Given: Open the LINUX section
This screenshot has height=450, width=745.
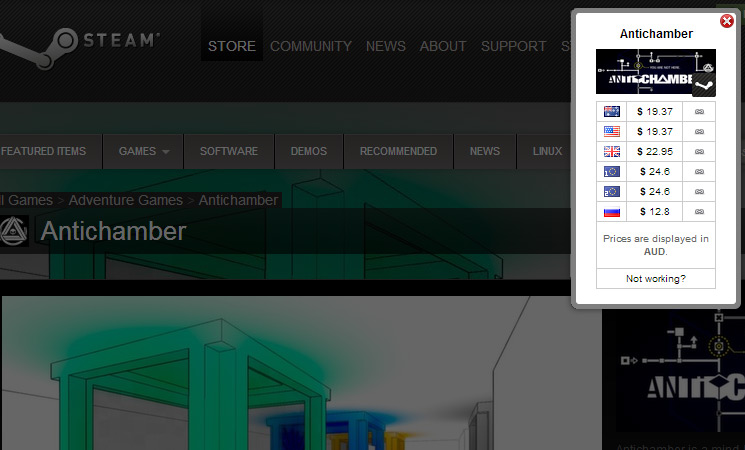Looking at the screenshot, I should (547, 151).
